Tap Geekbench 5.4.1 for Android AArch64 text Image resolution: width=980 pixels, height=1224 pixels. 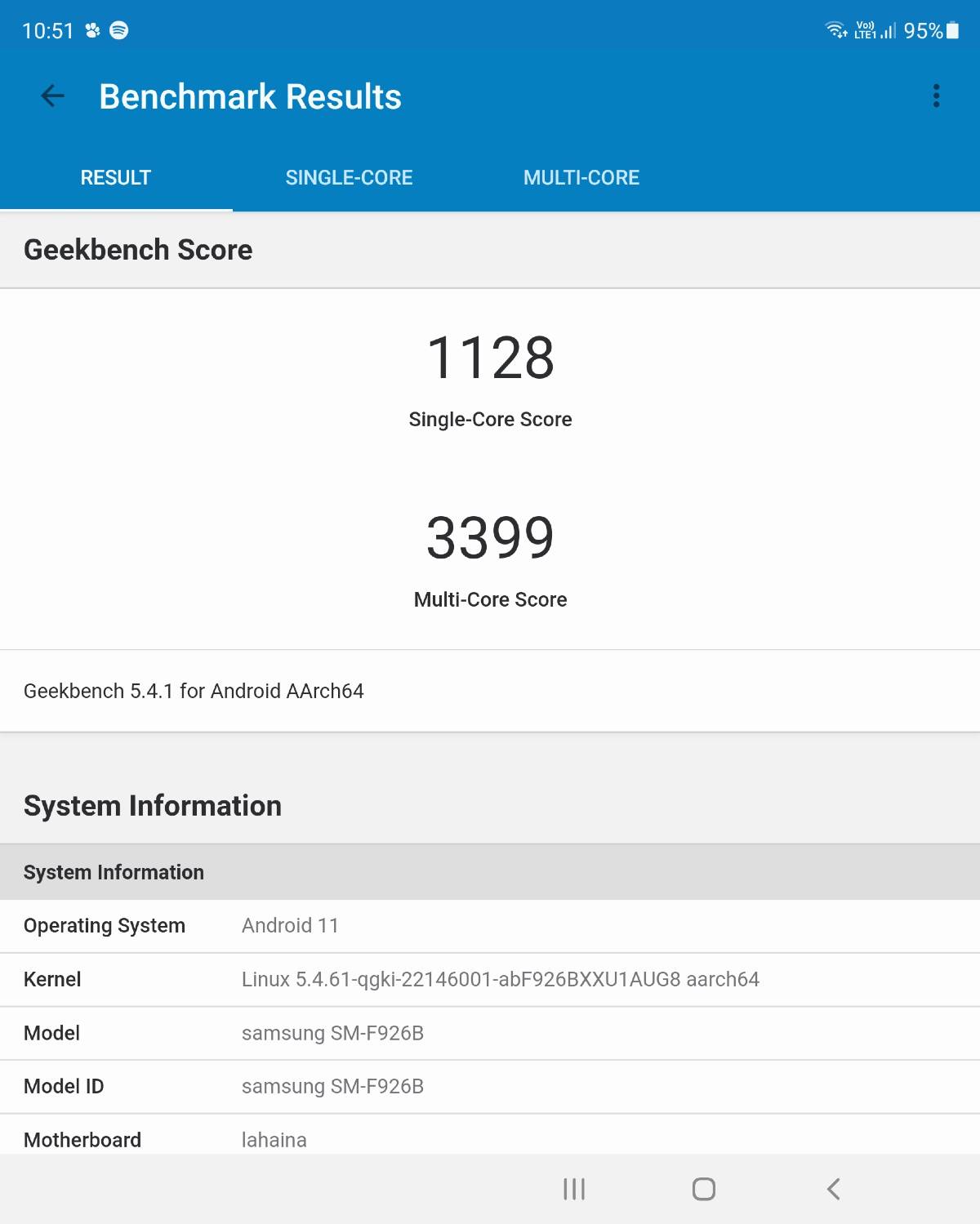[x=194, y=692]
